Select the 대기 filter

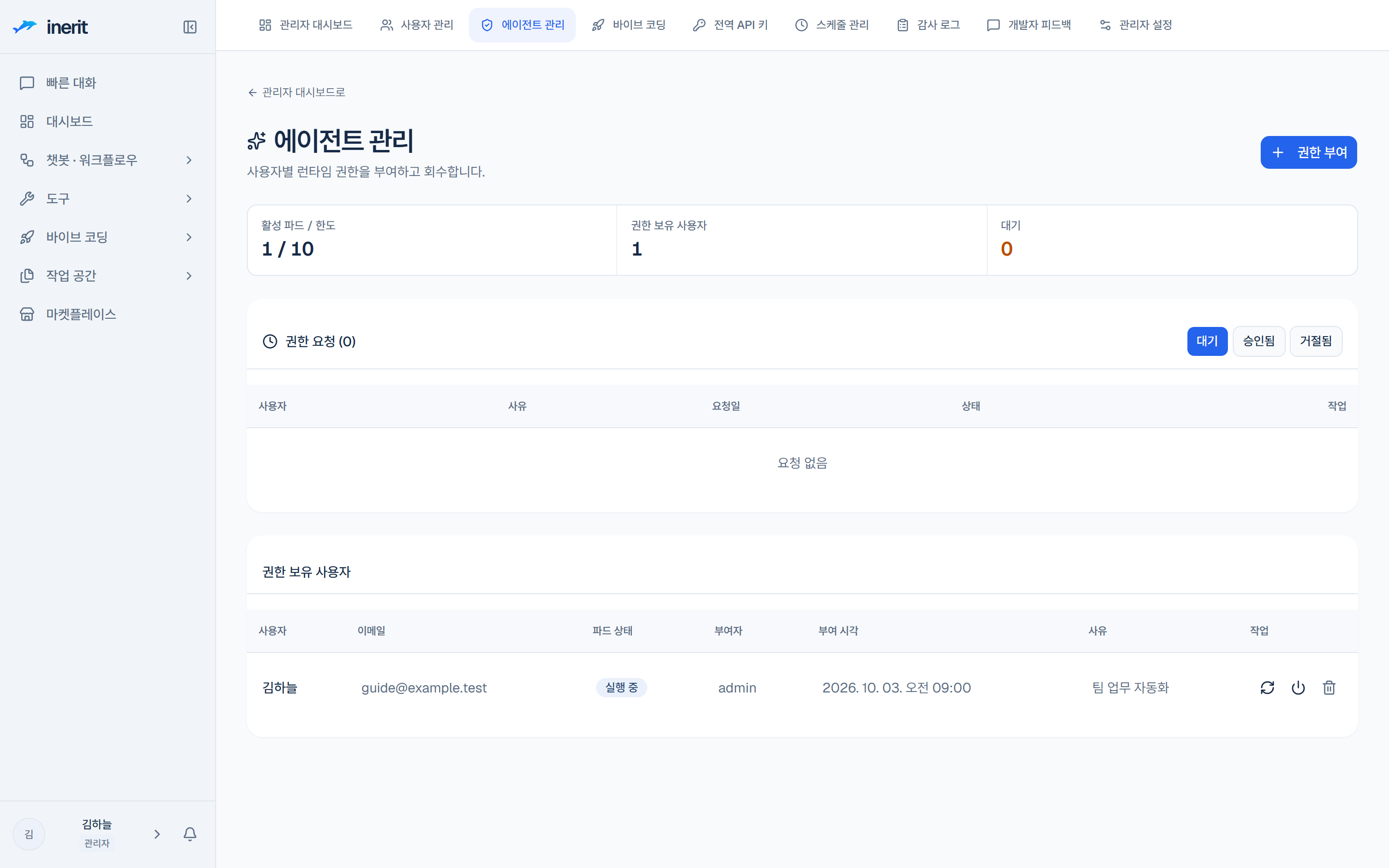[x=1207, y=341]
